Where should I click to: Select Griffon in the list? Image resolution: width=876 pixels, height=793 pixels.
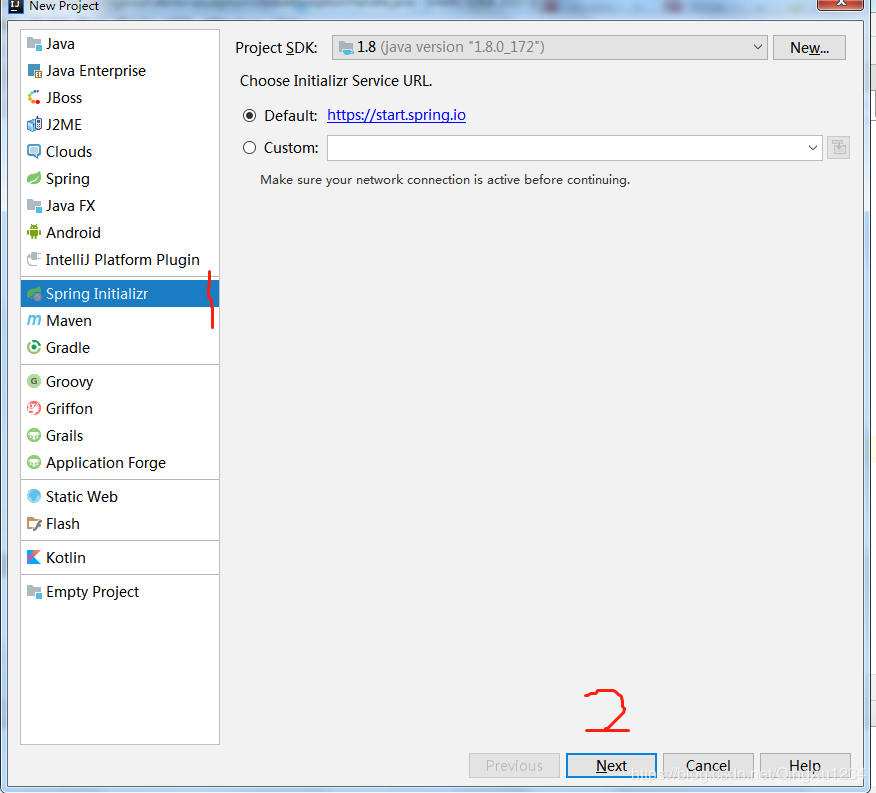coord(120,409)
